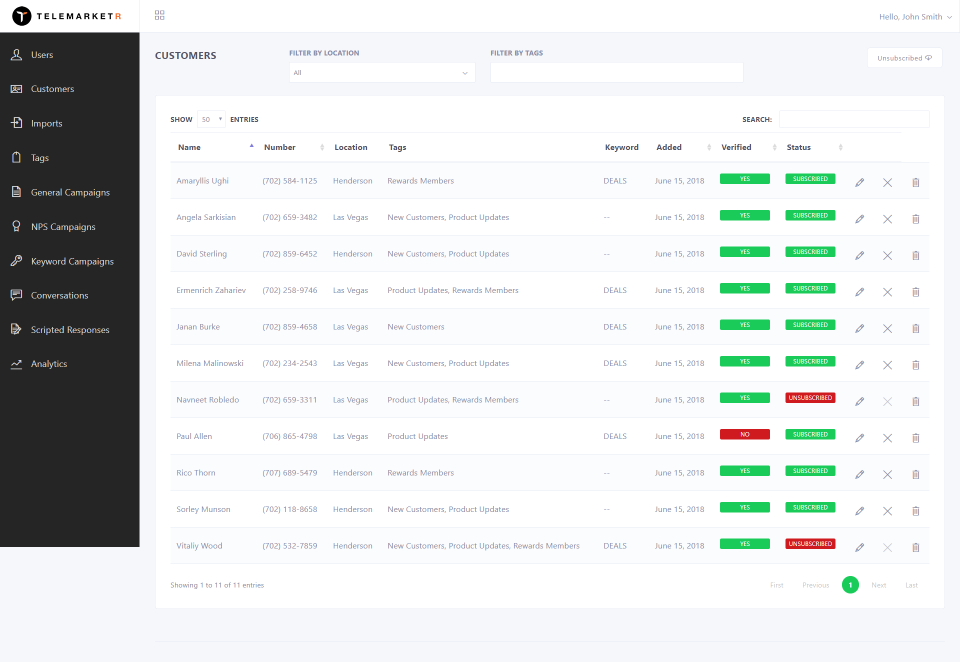The image size is (960, 662).
Task: Open NPS Campaigns in sidebar
Action: [x=63, y=227]
